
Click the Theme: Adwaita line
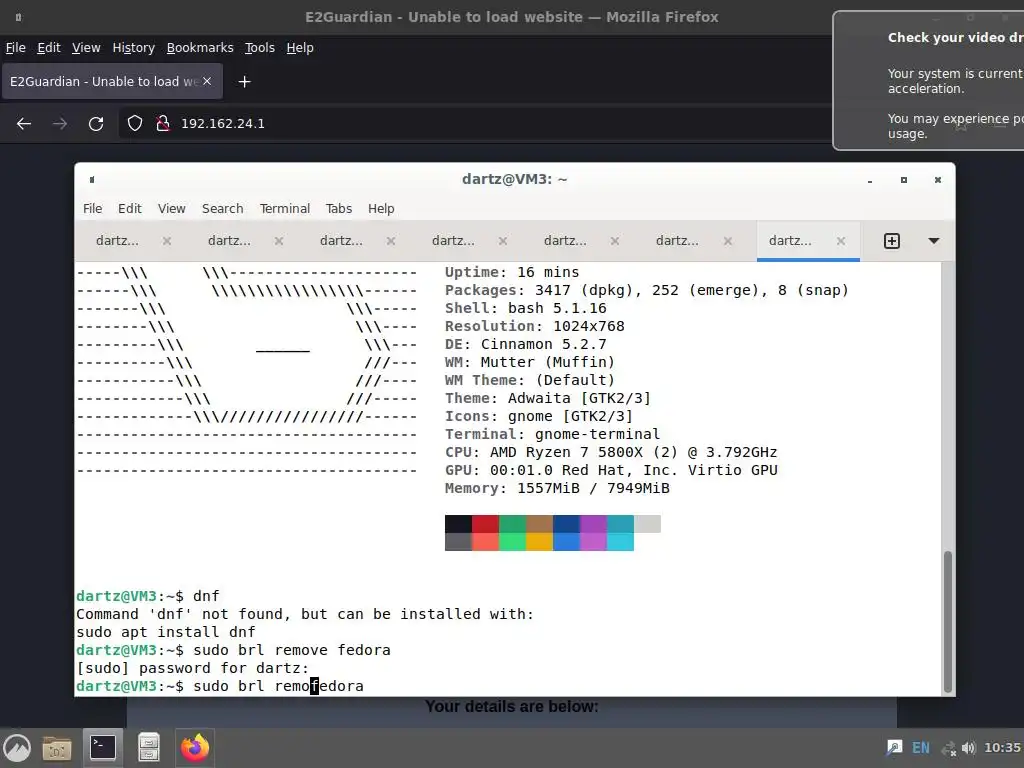click(x=548, y=398)
